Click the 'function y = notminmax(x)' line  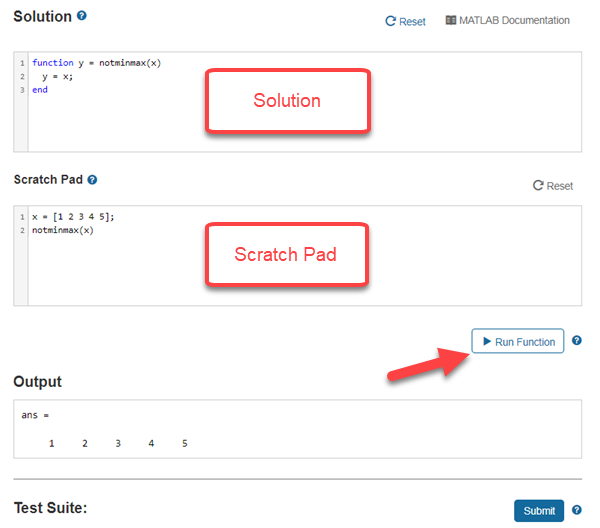(x=96, y=63)
